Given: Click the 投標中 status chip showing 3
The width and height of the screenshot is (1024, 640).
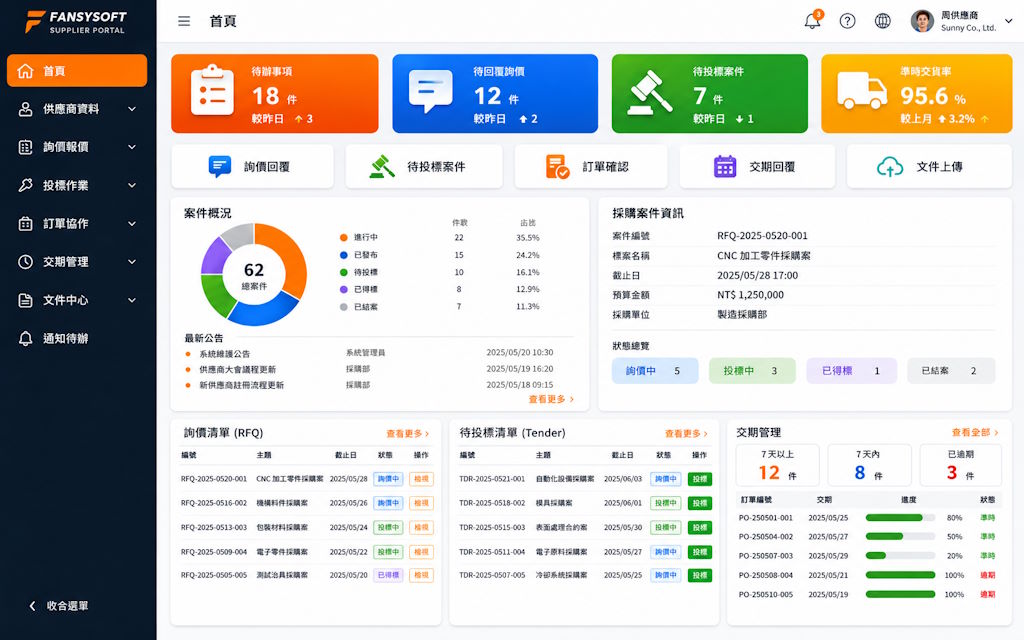Looking at the screenshot, I should pos(752,371).
